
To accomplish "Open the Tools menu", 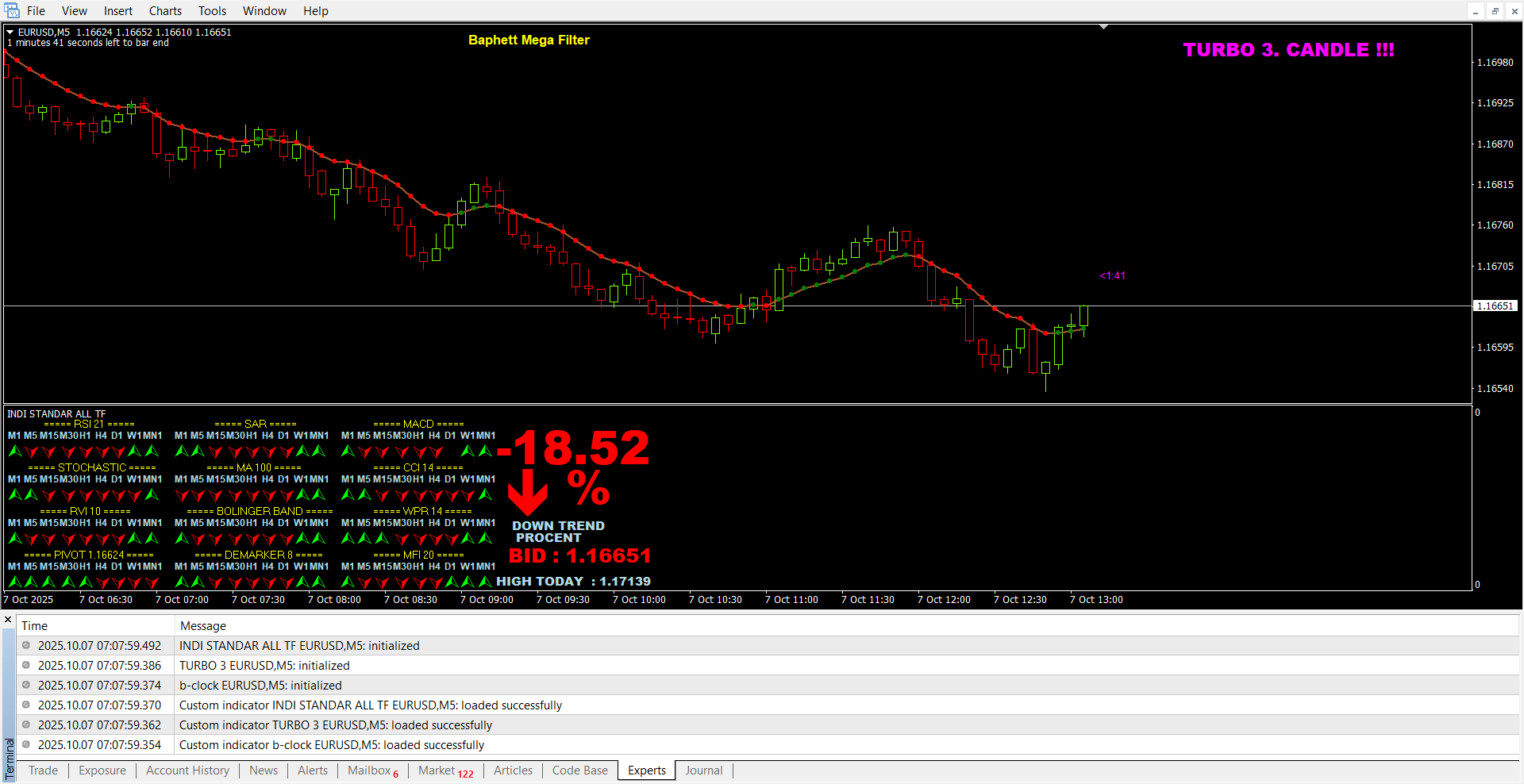I will [x=212, y=11].
